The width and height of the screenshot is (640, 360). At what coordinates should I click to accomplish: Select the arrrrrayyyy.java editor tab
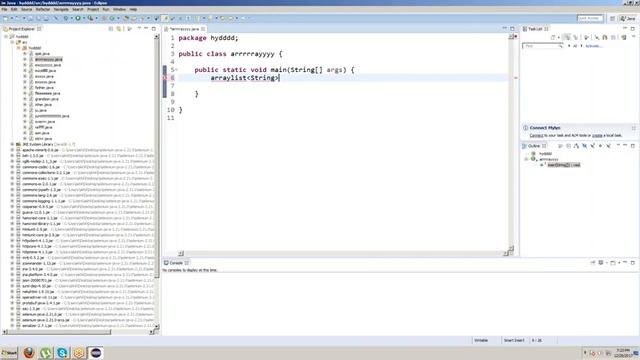[184, 29]
